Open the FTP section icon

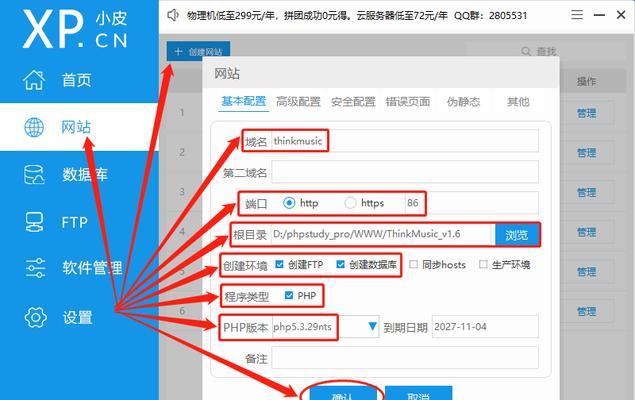pyautogui.click(x=34, y=222)
